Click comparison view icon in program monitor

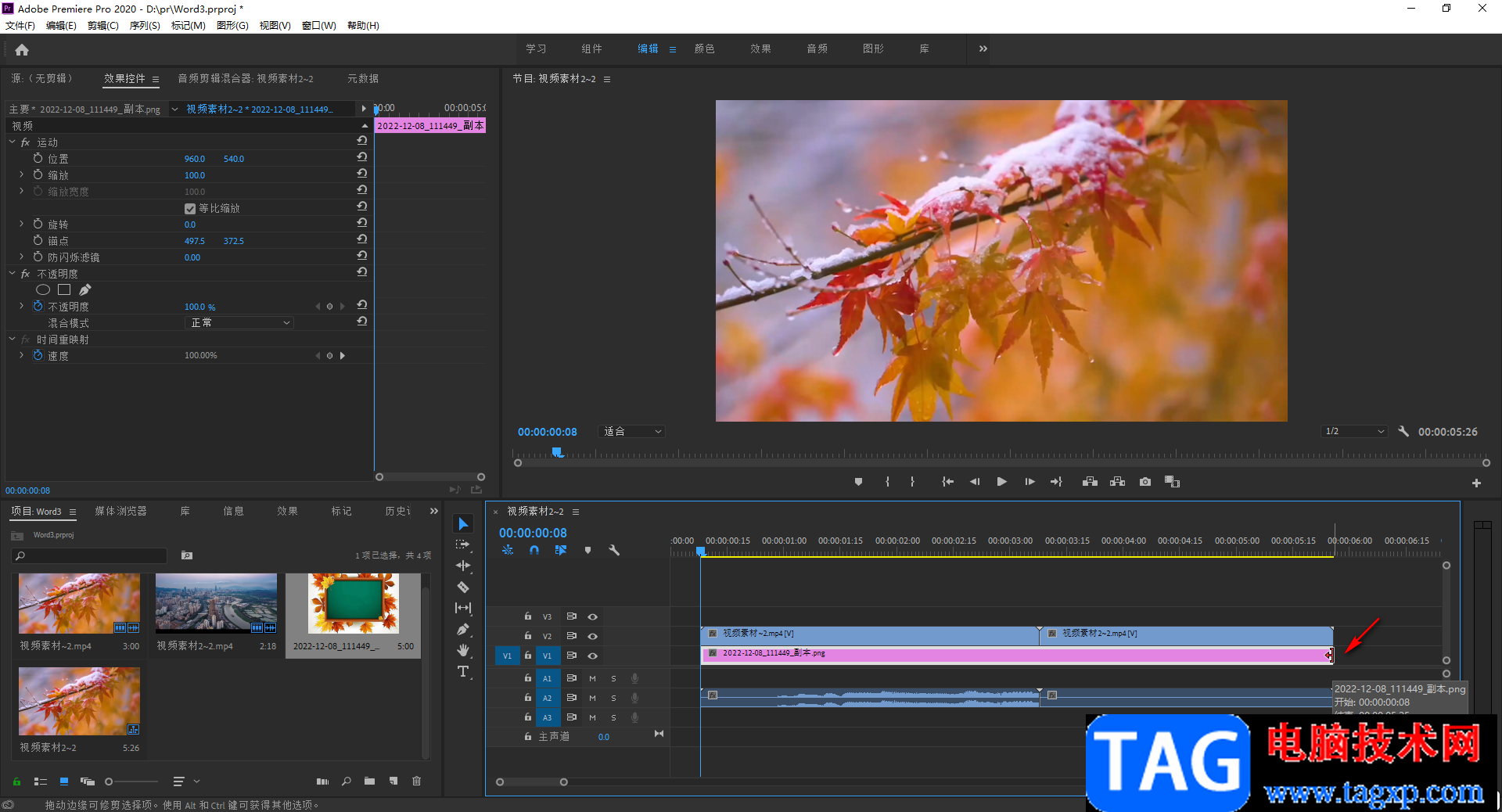1172,482
